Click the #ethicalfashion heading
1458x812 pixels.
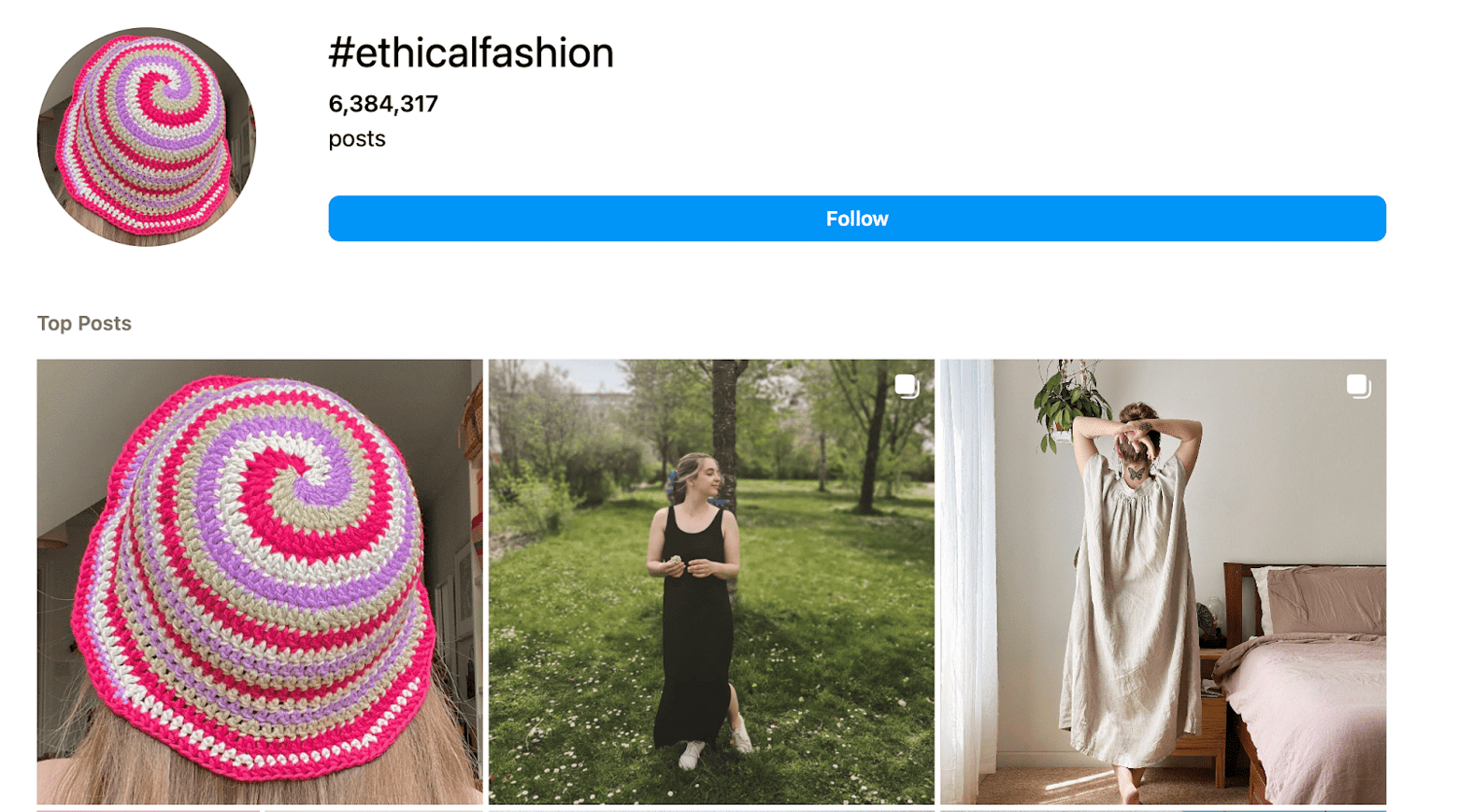pos(471,52)
